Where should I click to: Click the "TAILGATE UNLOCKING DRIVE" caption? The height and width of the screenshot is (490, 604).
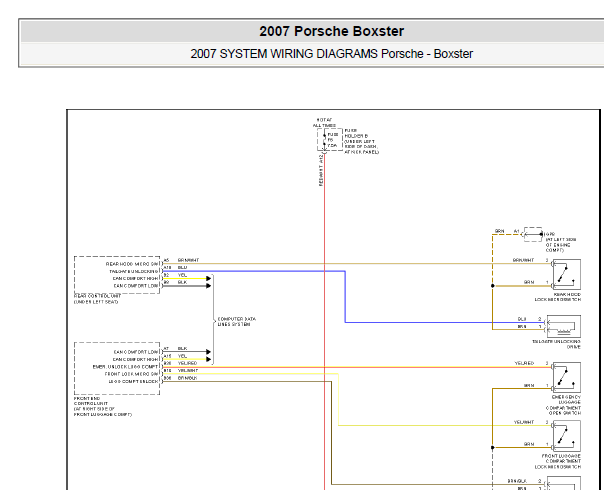click(x=557, y=344)
